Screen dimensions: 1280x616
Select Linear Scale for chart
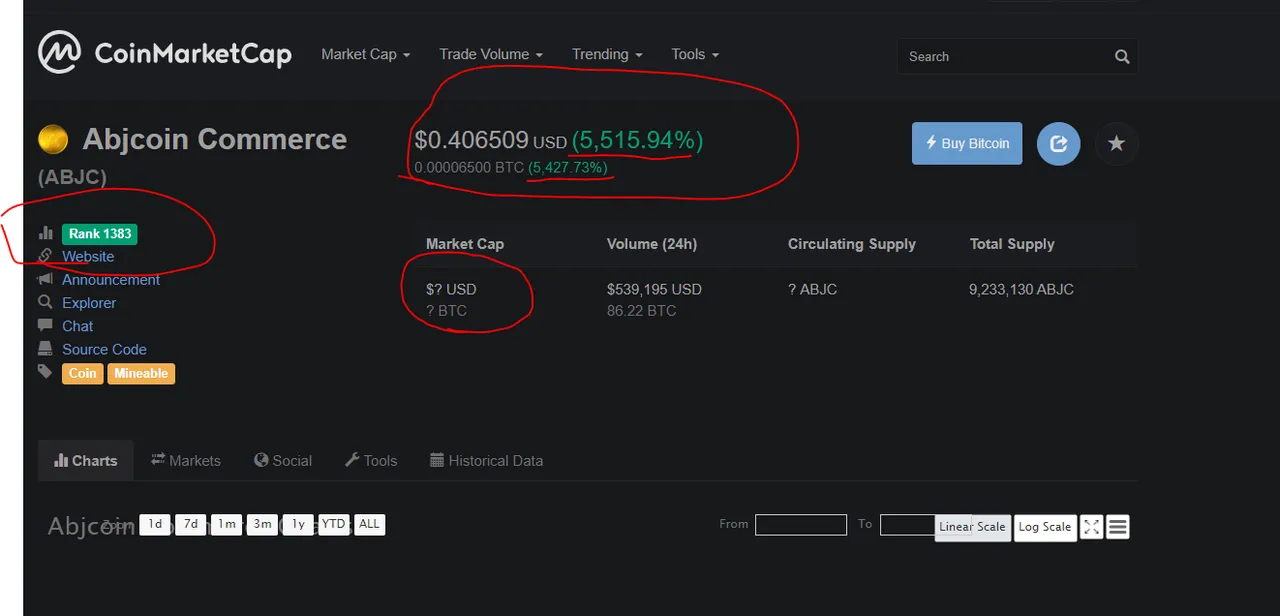coord(972,527)
